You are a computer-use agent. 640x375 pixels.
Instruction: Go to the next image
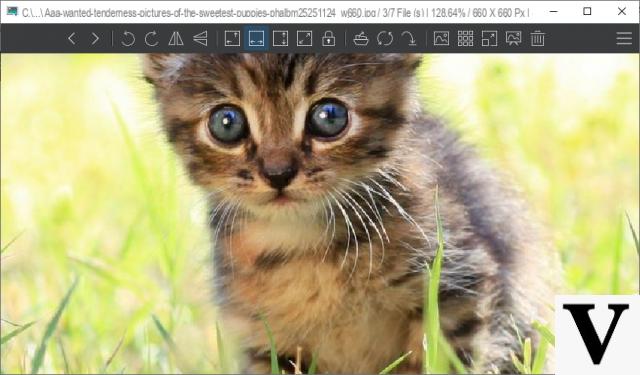point(95,39)
